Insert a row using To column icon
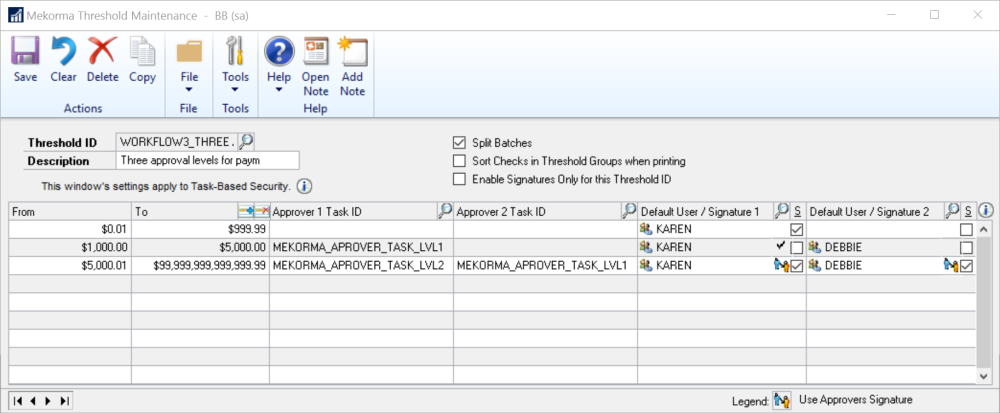 click(x=245, y=211)
